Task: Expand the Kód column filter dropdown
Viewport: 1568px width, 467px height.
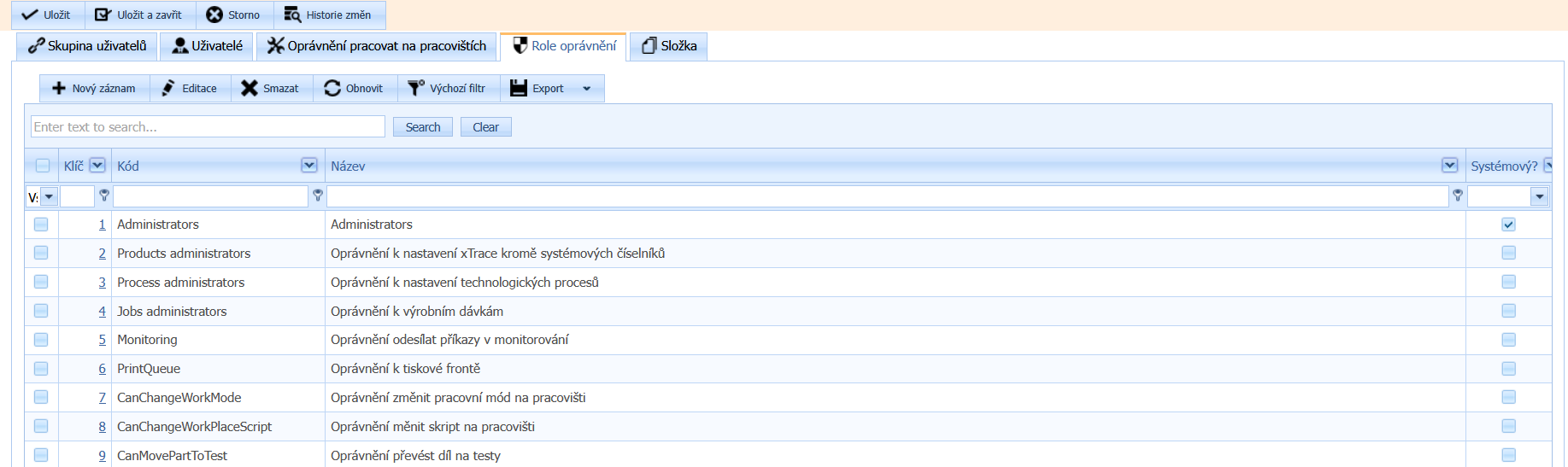Action: coord(309,166)
